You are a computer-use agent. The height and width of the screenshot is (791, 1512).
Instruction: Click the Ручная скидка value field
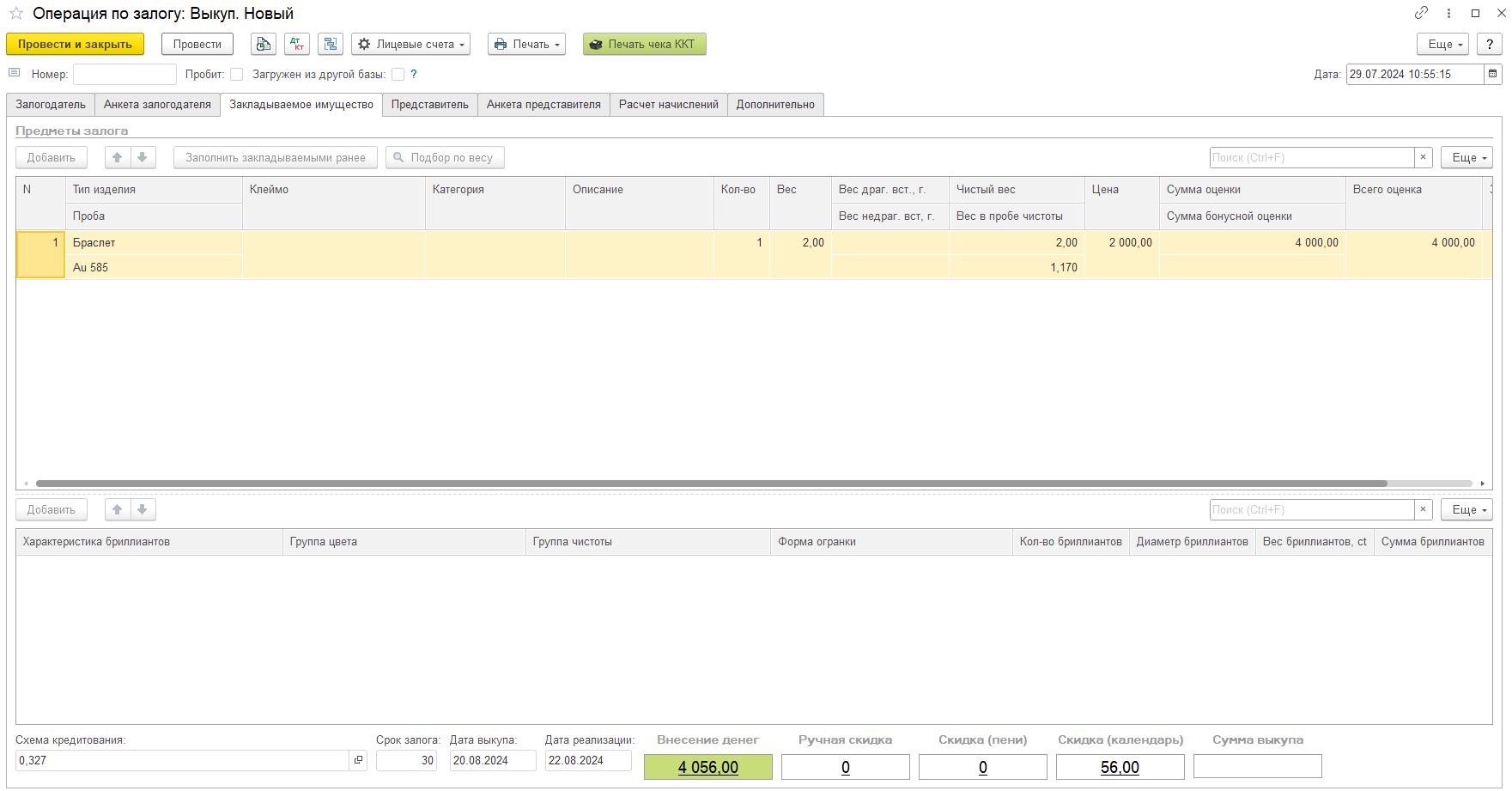846,767
